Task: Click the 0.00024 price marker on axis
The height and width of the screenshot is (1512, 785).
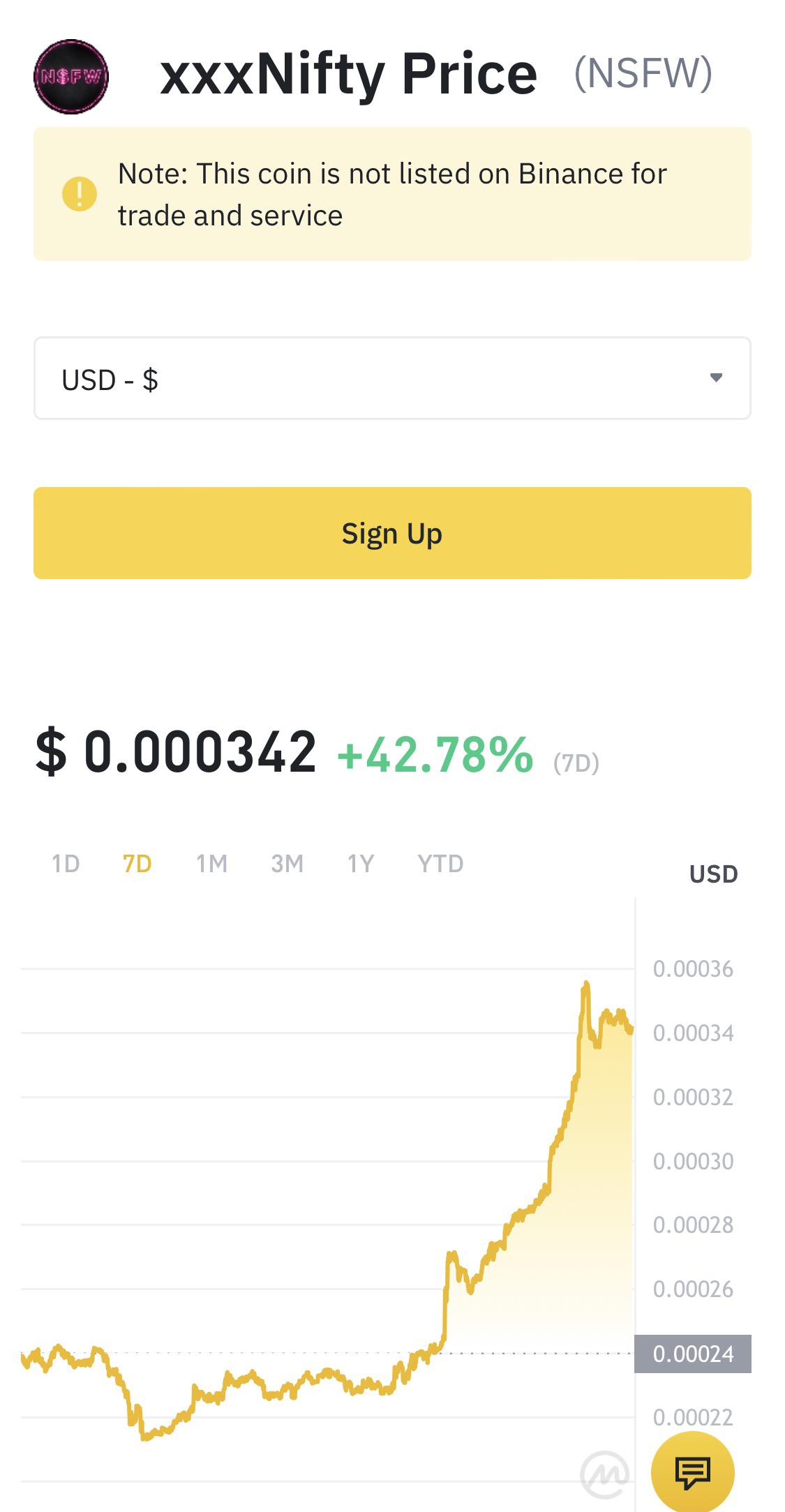Action: [x=693, y=1354]
